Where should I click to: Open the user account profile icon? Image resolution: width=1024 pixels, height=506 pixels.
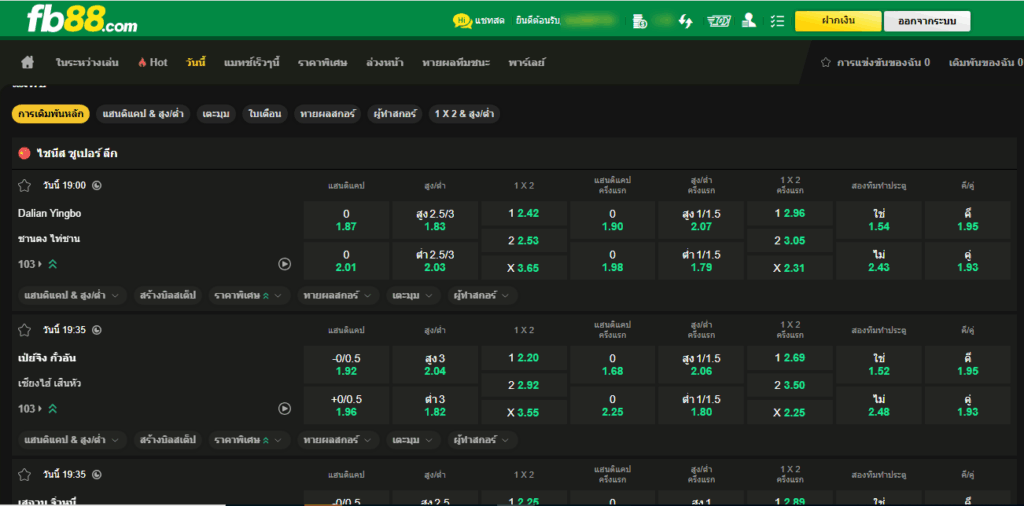(x=749, y=21)
